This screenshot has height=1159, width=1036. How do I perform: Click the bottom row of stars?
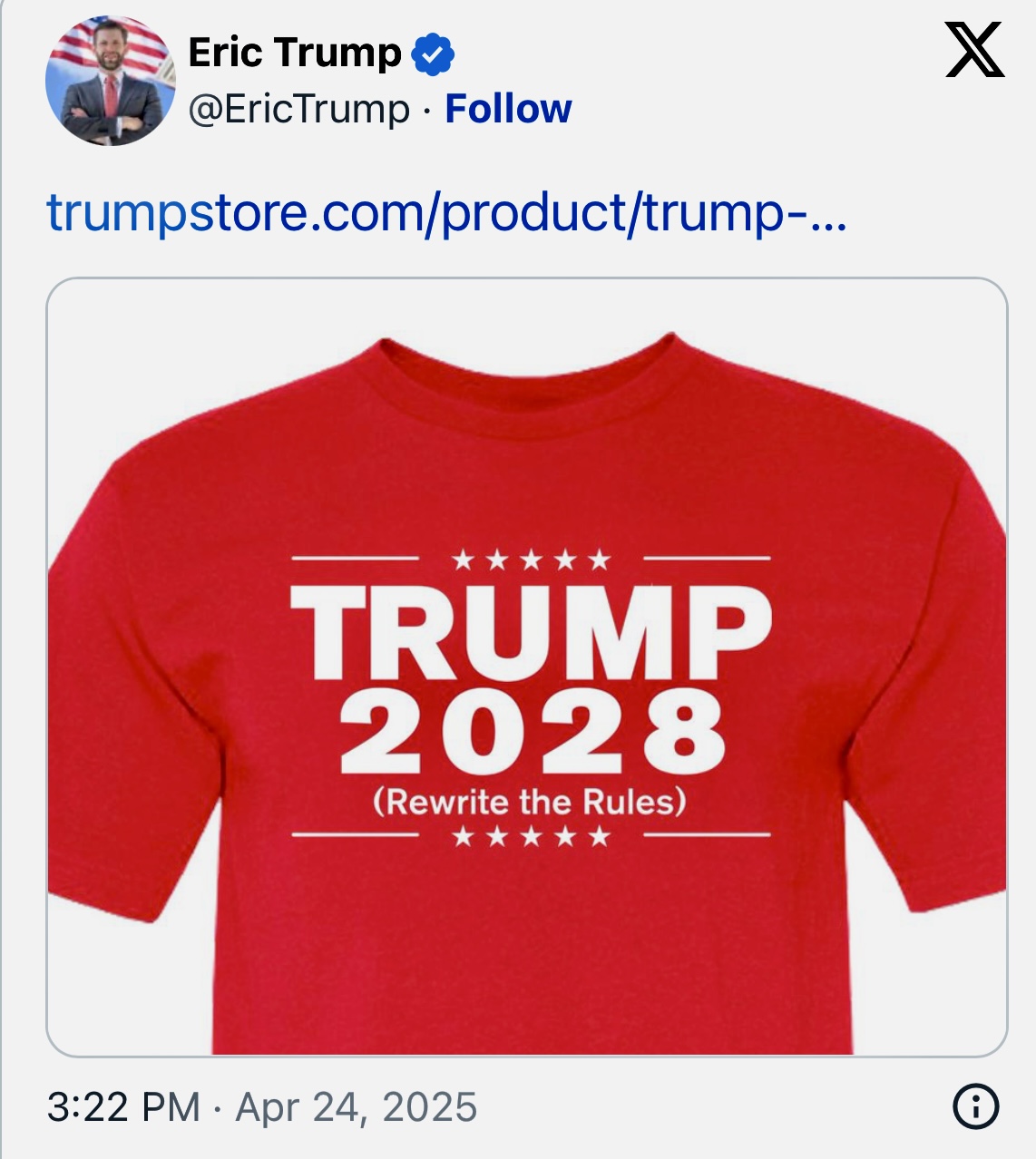pos(532,835)
